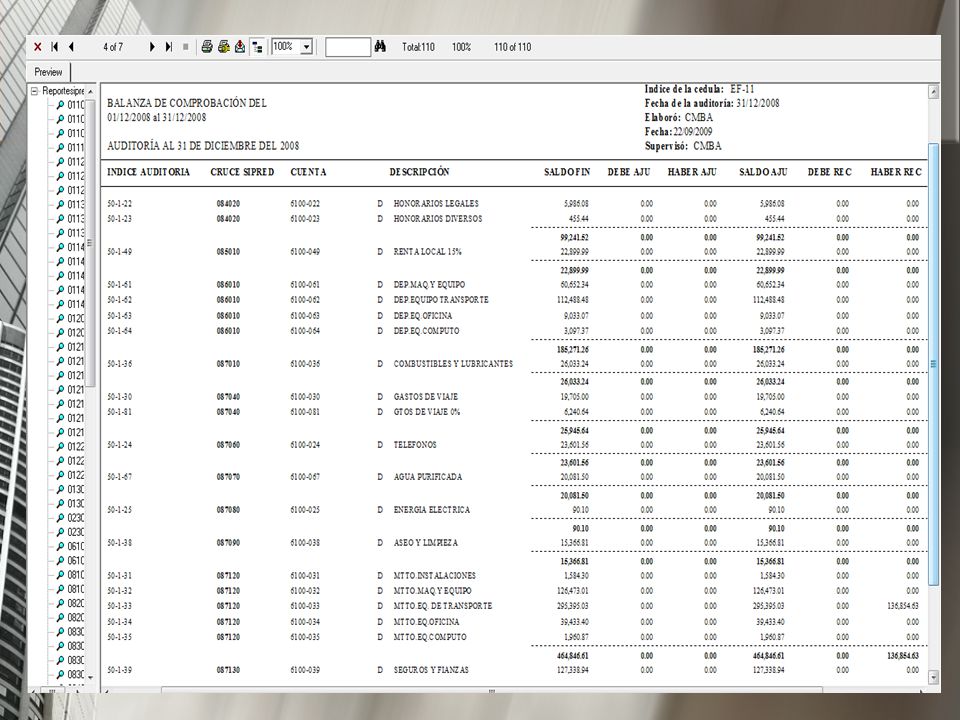The height and width of the screenshot is (720, 960).
Task: Click the CRUCE SIPRED column header
Action: 242,172
